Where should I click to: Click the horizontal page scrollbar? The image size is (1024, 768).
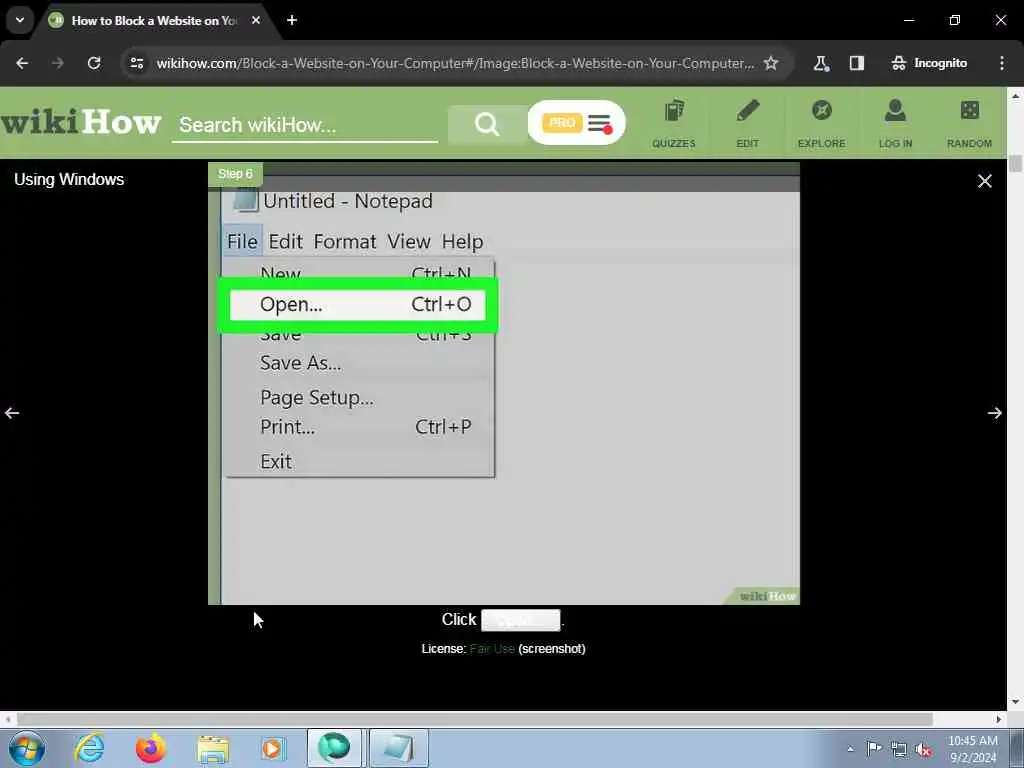475,719
